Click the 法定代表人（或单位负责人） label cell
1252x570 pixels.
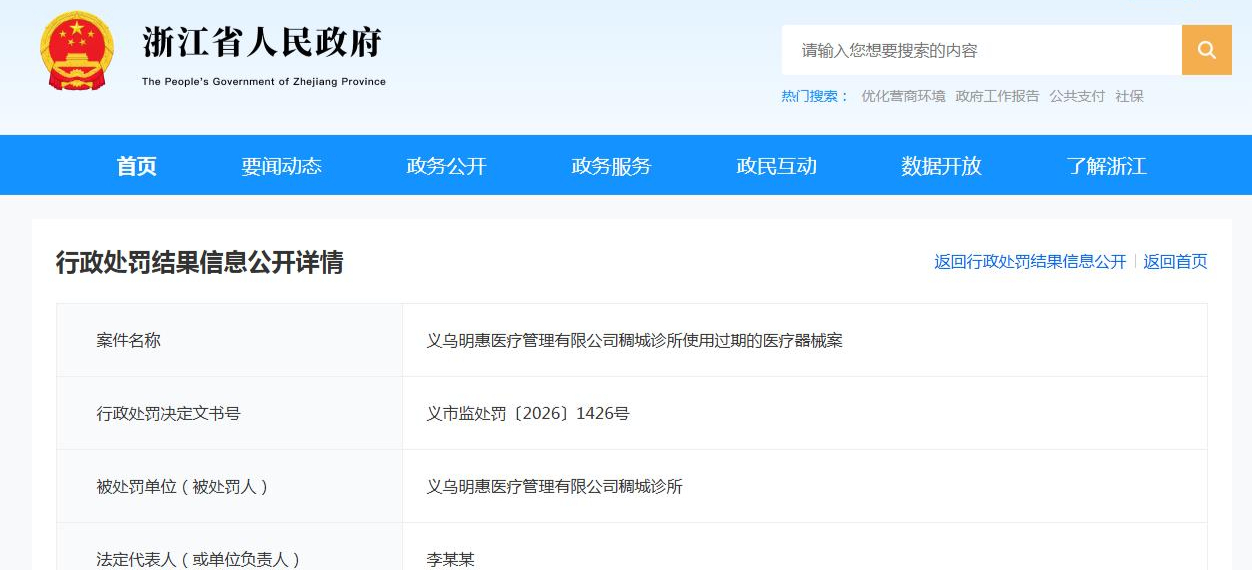tap(229, 546)
